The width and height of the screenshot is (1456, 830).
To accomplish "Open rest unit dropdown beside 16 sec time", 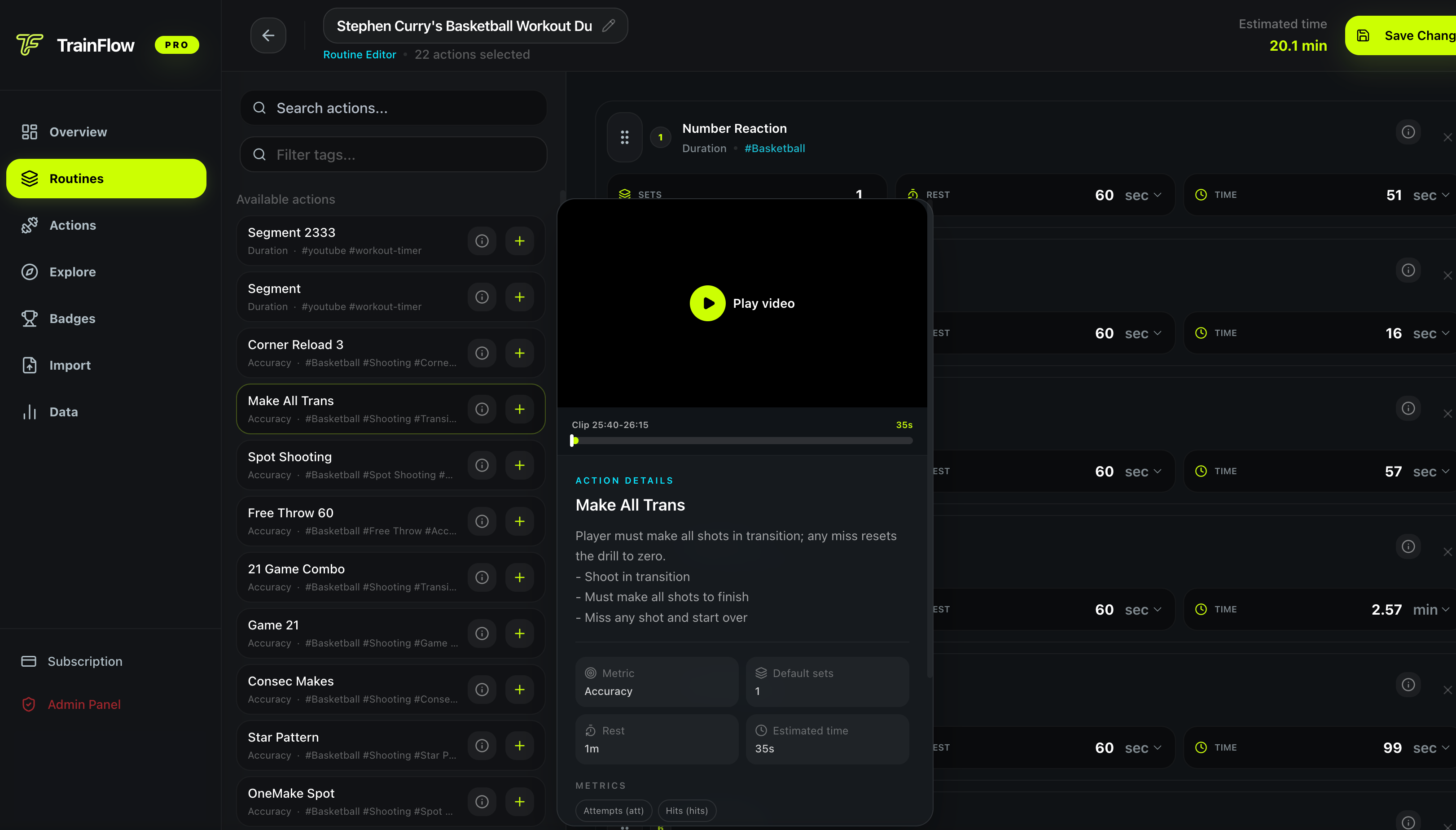I will 1143,333.
